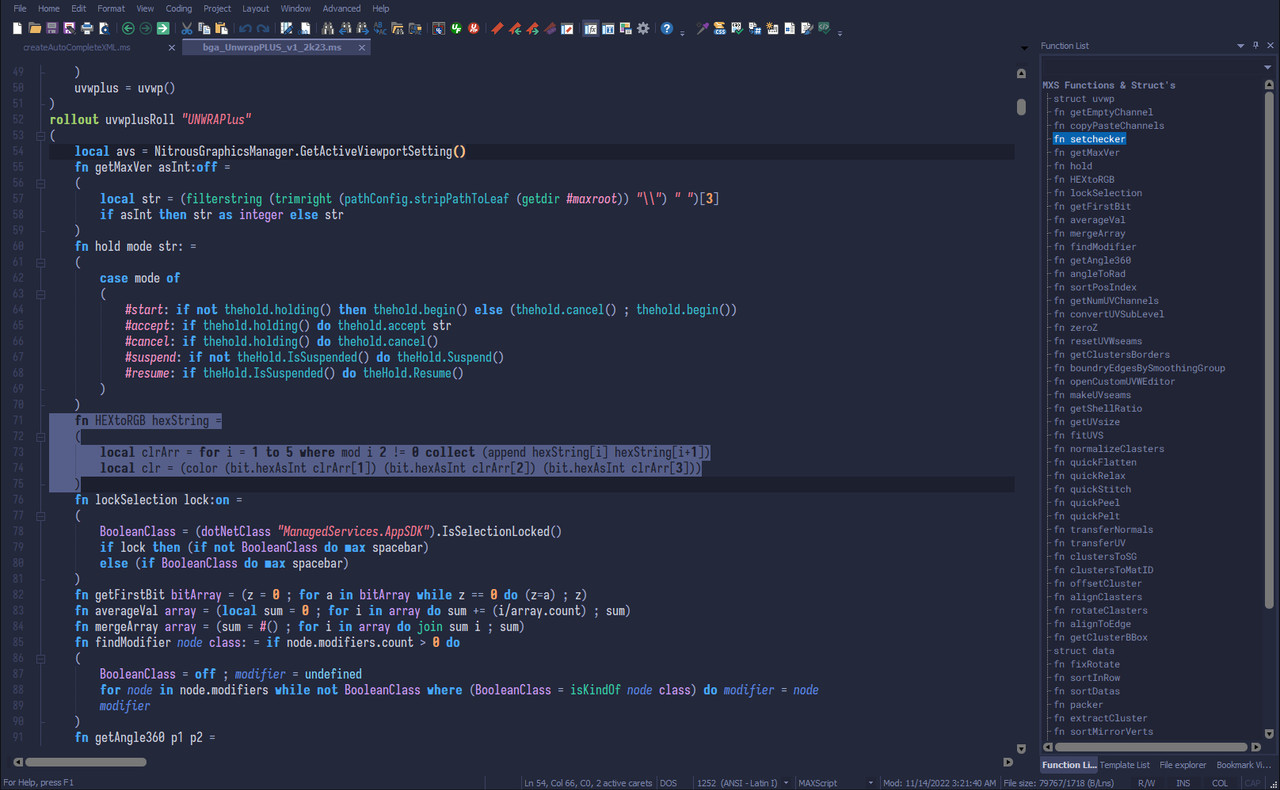Open the Function List panel options dropdown arrow
The height and width of the screenshot is (790, 1280).
tap(1241, 46)
